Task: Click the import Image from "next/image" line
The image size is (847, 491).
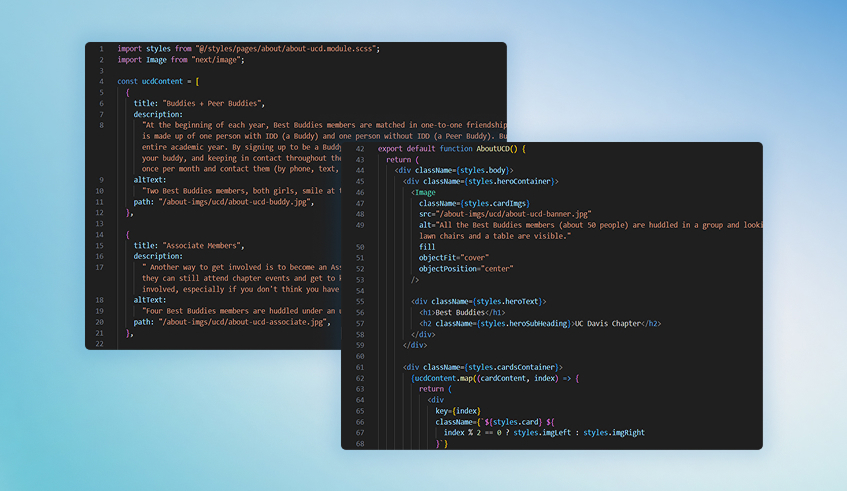Action: tap(181, 60)
